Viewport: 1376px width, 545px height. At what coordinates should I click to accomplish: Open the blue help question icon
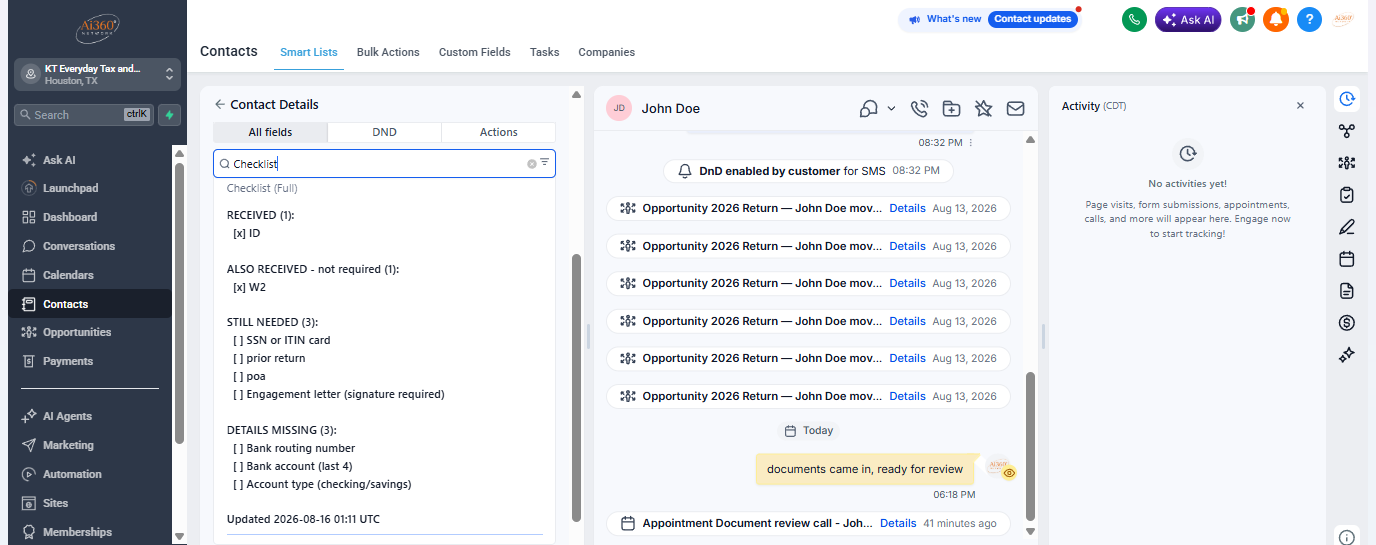coord(1309,19)
